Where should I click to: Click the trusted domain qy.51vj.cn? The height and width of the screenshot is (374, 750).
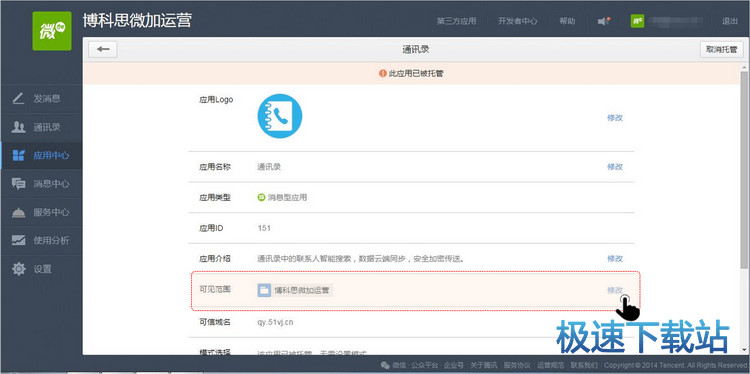pyautogui.click(x=276, y=322)
